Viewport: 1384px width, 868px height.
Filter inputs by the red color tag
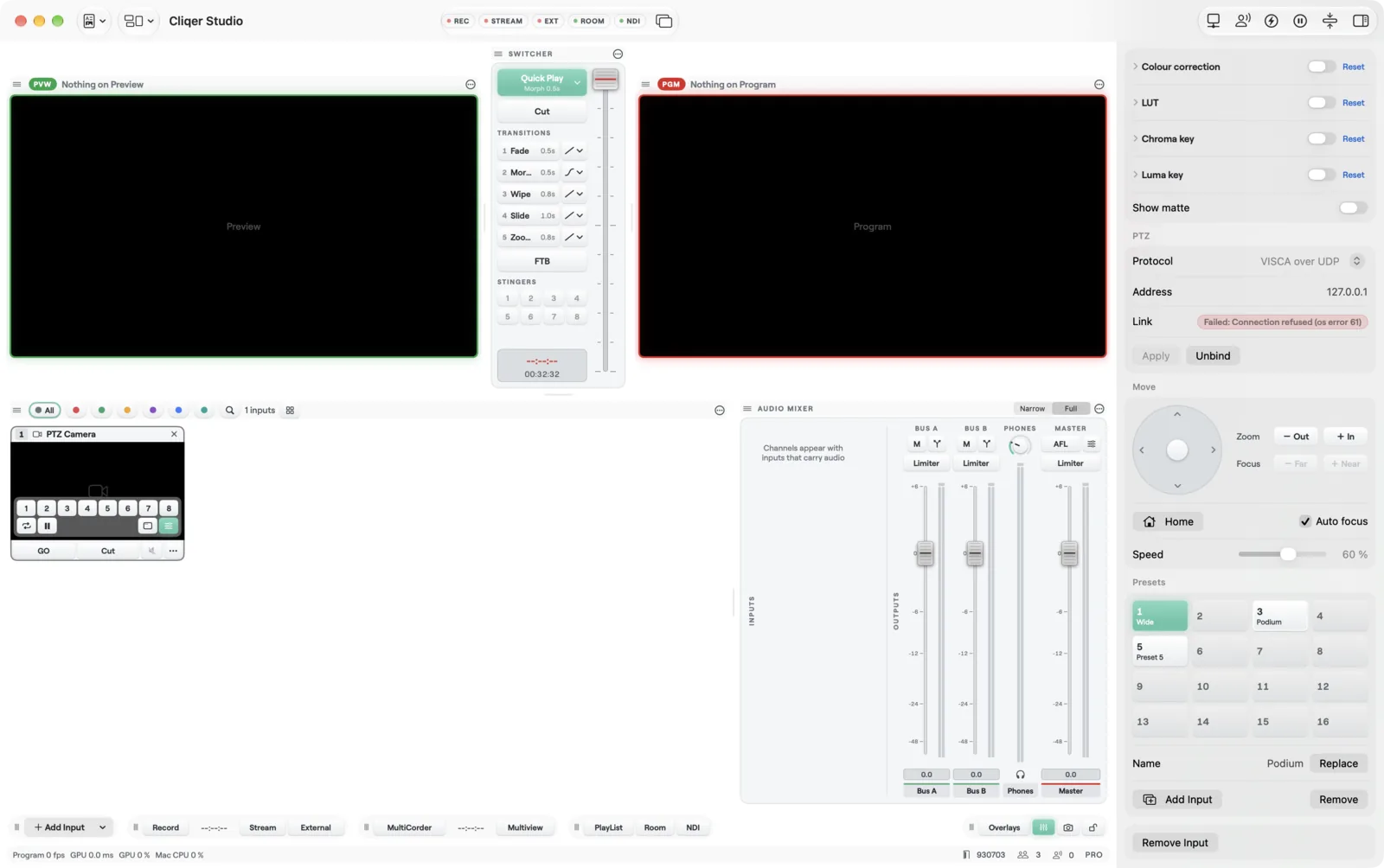pos(76,411)
